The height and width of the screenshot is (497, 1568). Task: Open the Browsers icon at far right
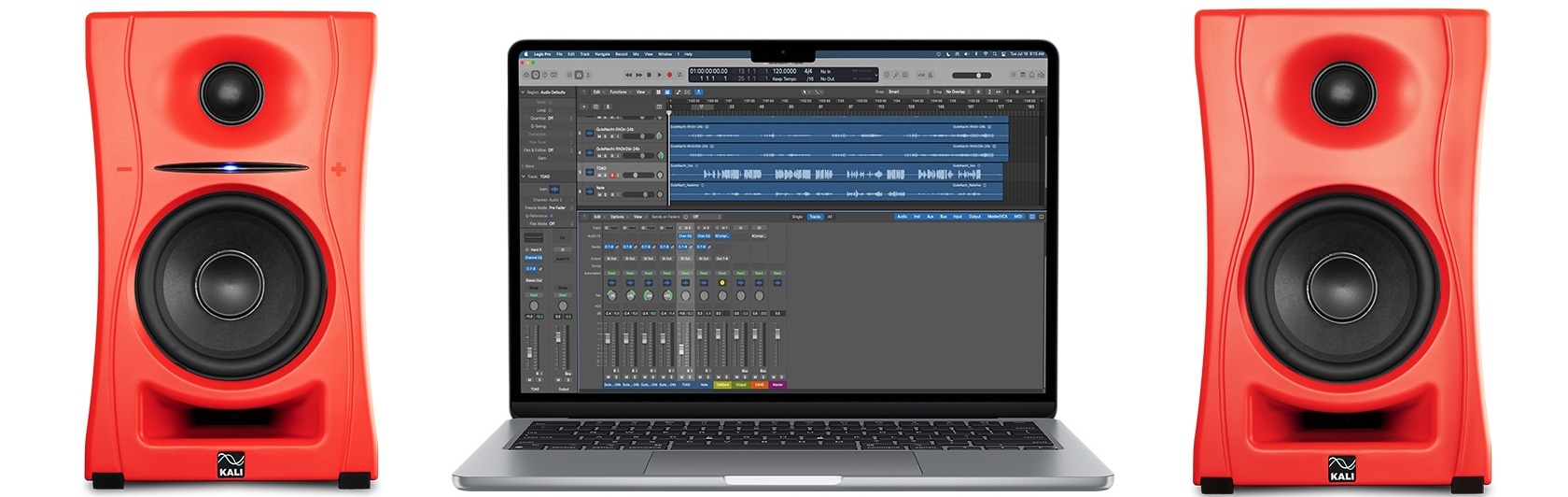pyautogui.click(x=1041, y=75)
